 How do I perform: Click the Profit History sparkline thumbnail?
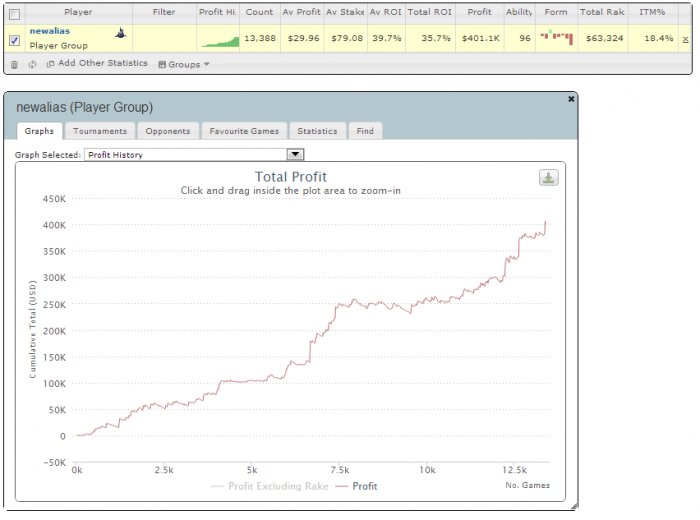pyautogui.click(x=220, y=42)
